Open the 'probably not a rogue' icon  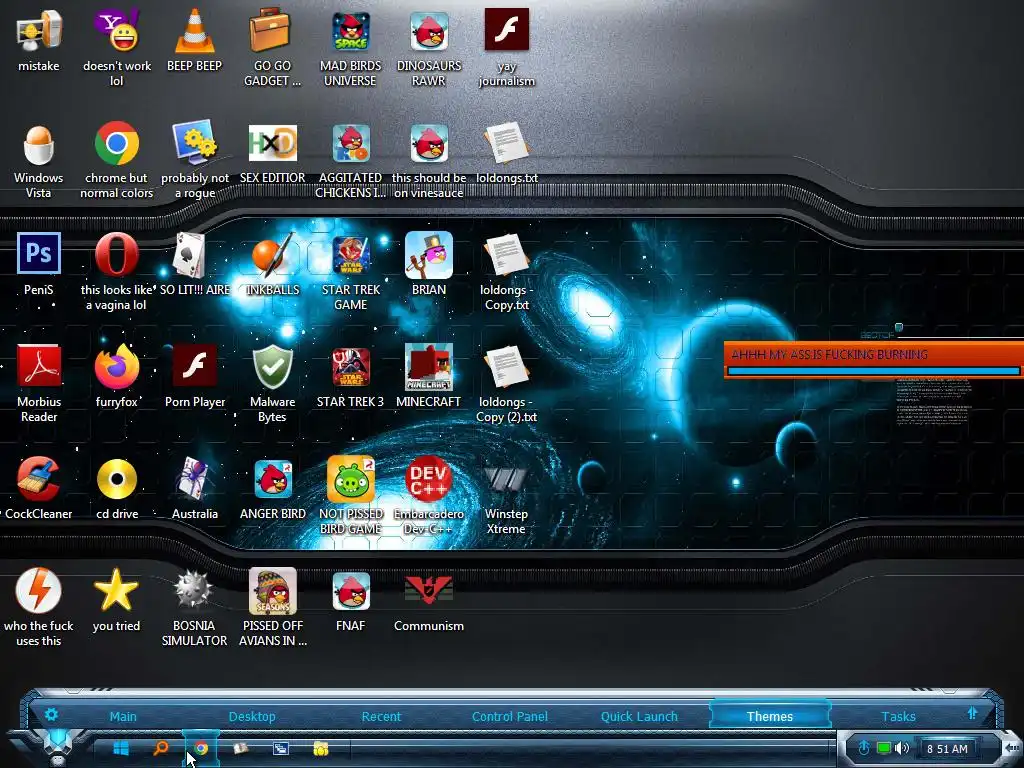[x=194, y=144]
